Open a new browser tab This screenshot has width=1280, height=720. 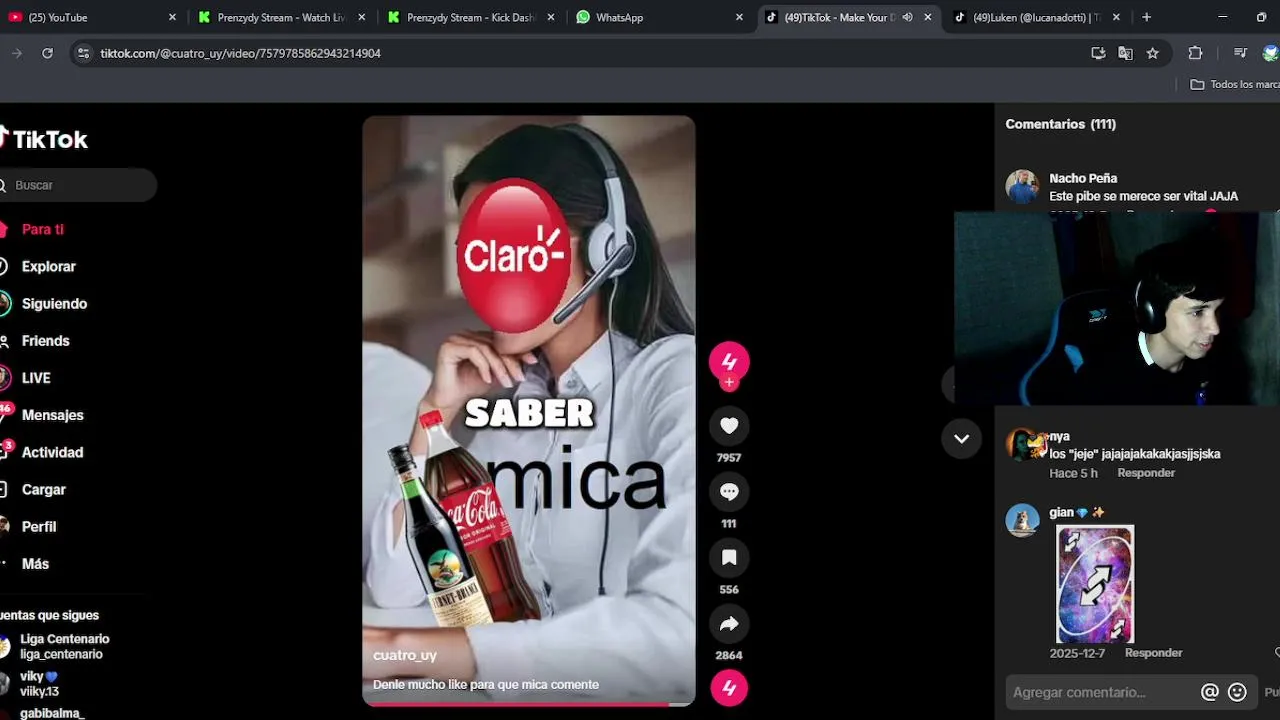1146,17
